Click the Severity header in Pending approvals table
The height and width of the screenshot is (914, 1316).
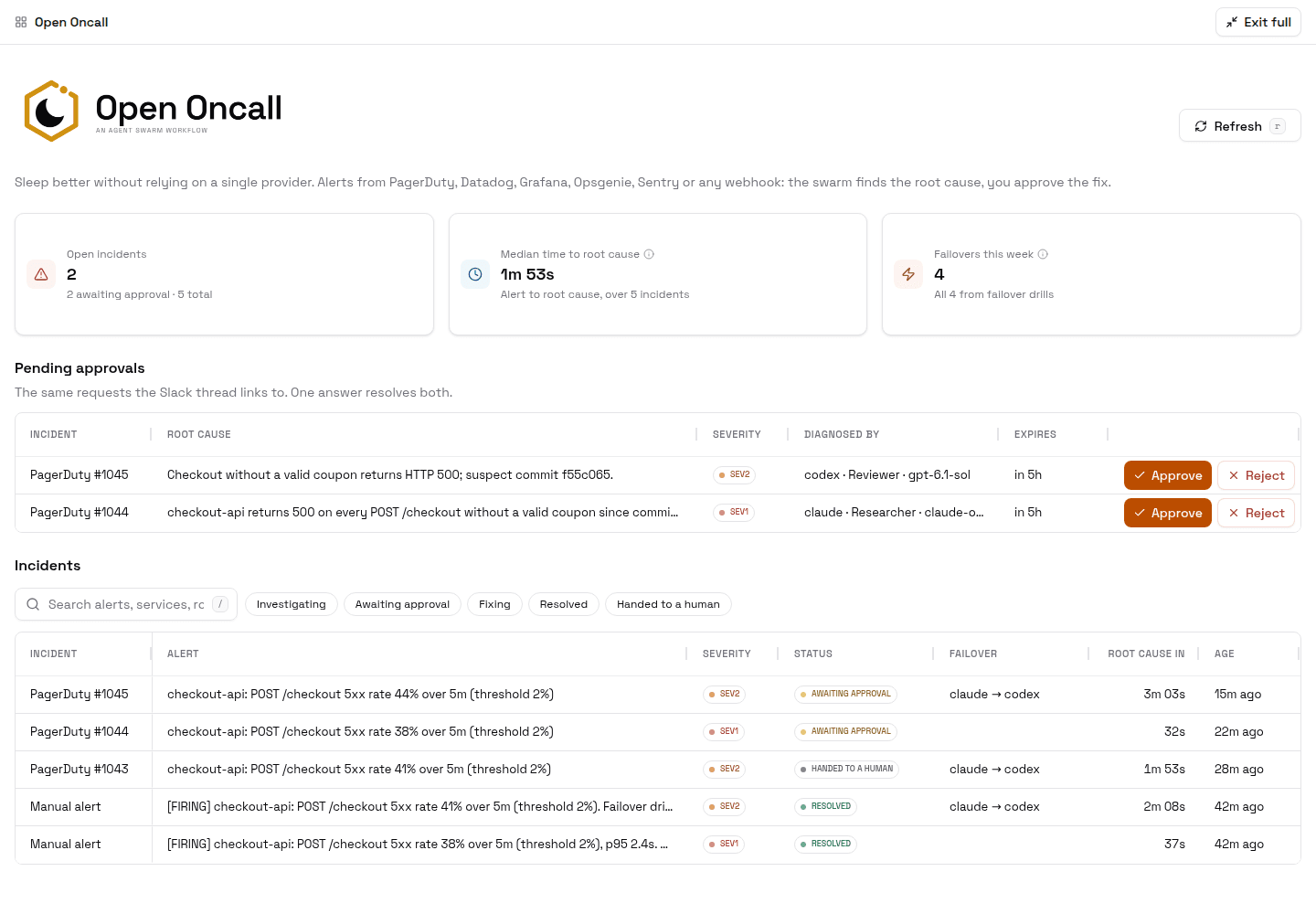737,434
